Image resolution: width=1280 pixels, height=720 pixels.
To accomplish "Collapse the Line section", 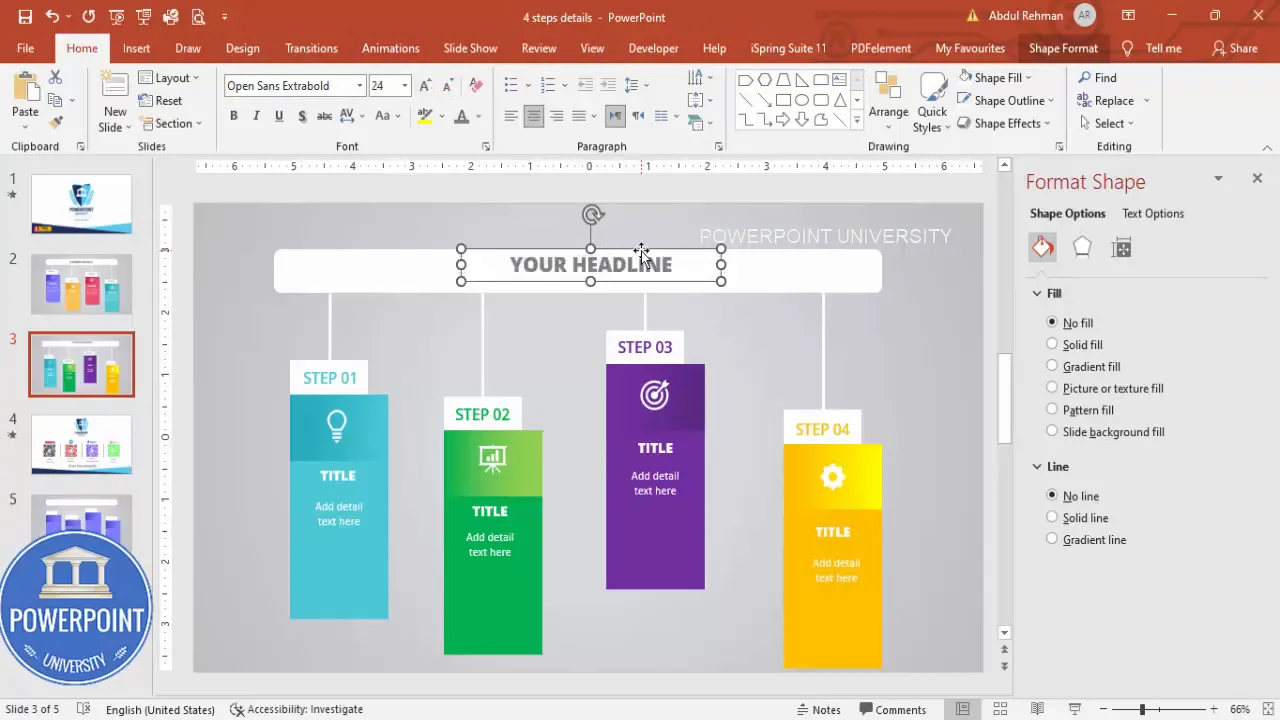I will [1037, 466].
